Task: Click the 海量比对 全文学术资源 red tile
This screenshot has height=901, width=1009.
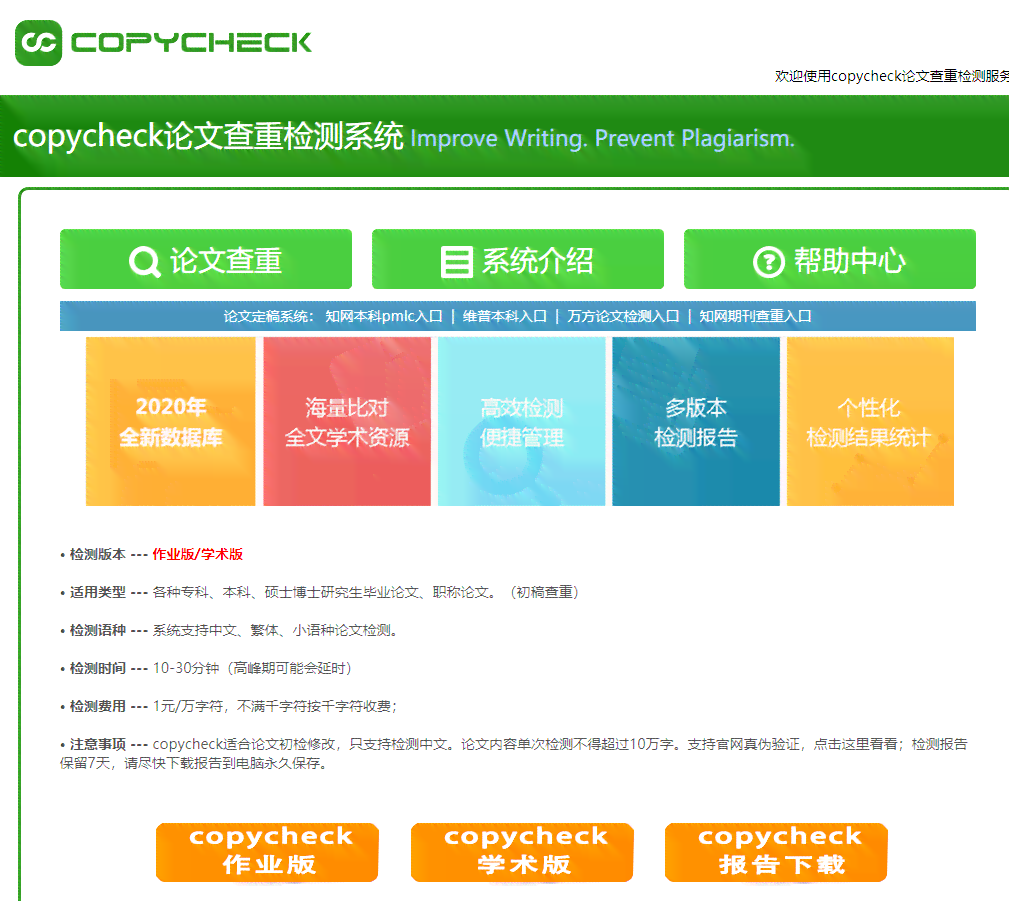Action: coord(347,422)
